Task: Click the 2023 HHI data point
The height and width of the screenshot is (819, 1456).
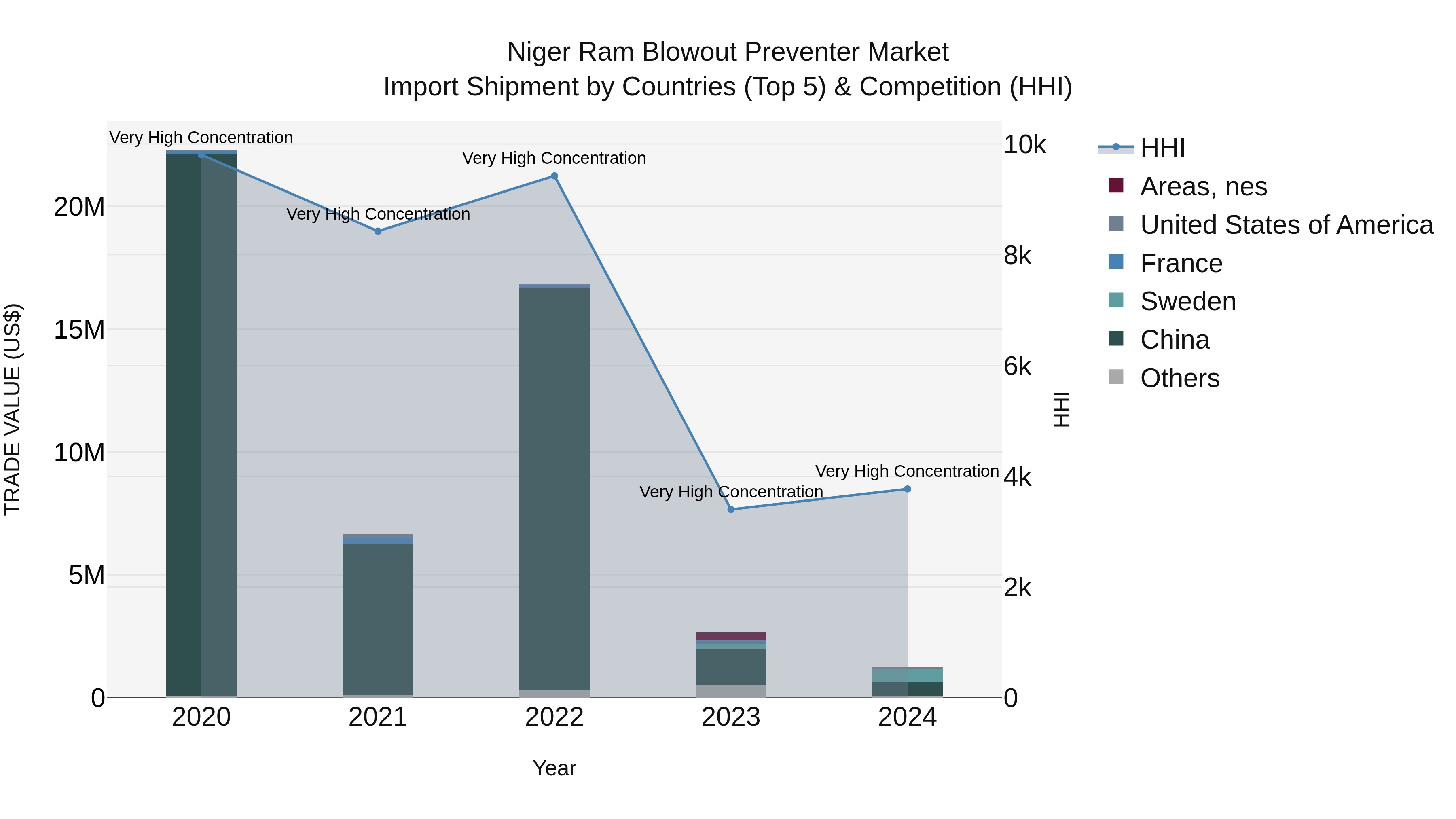Action: (731, 509)
